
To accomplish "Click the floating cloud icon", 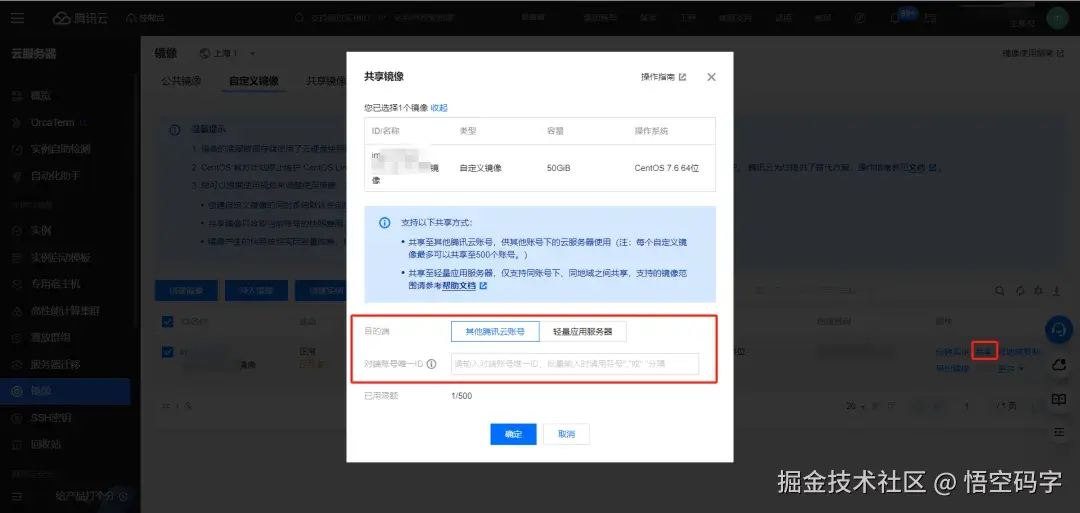I will tap(1059, 366).
